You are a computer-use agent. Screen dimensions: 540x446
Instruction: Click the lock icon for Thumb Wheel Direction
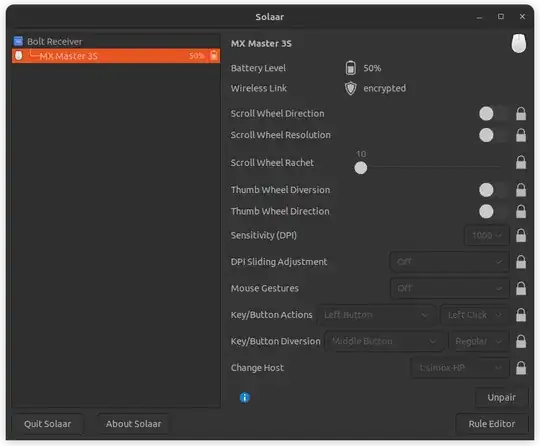point(521,211)
